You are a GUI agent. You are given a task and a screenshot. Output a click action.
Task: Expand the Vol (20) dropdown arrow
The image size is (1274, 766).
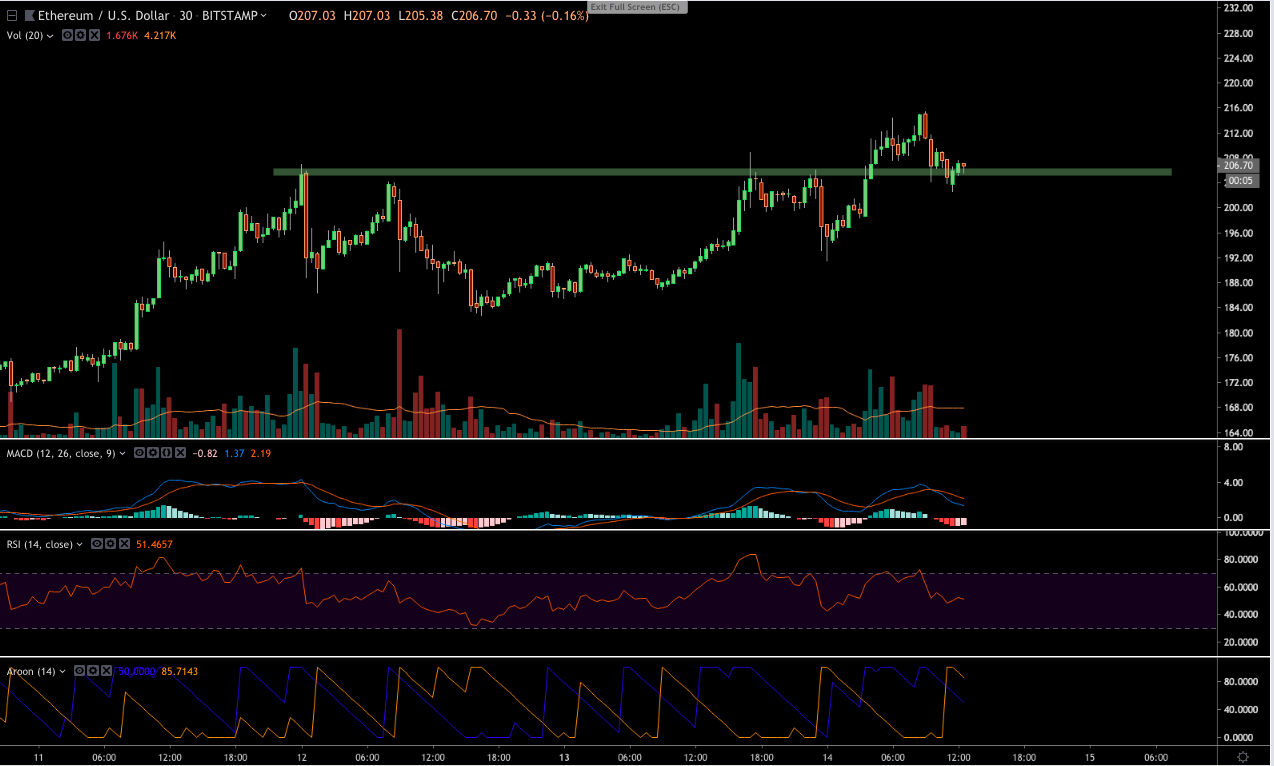[x=50, y=35]
